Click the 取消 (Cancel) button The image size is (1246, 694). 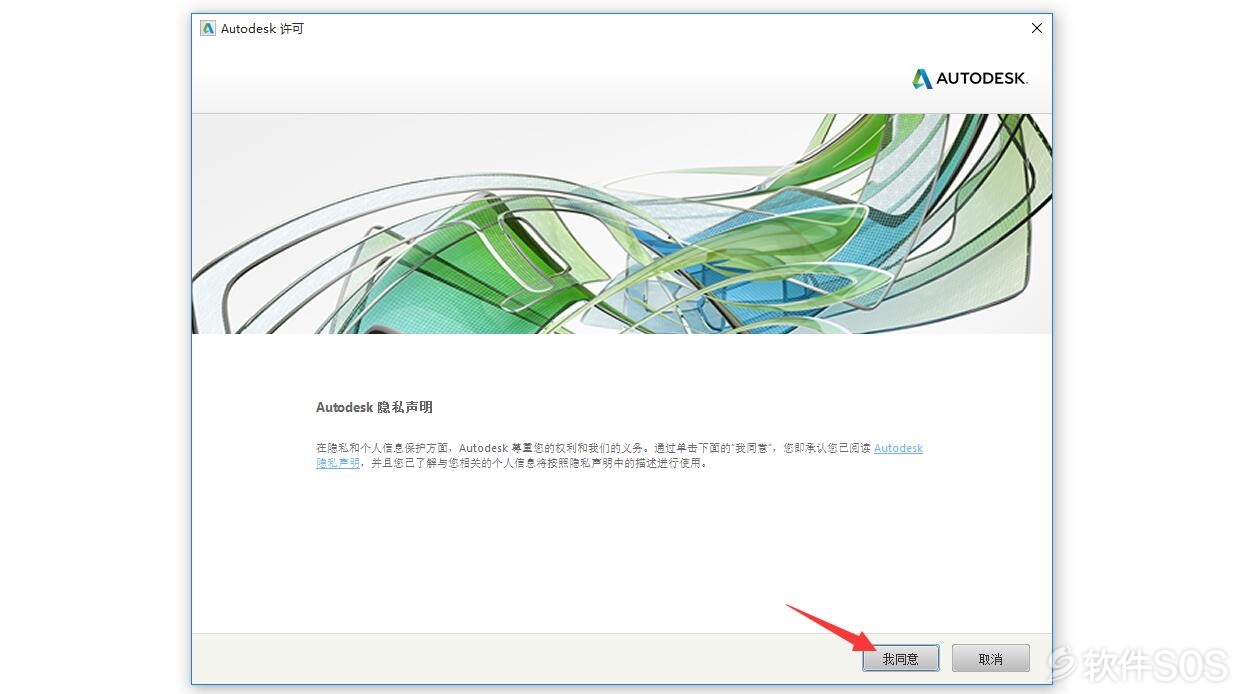pyautogui.click(x=990, y=659)
